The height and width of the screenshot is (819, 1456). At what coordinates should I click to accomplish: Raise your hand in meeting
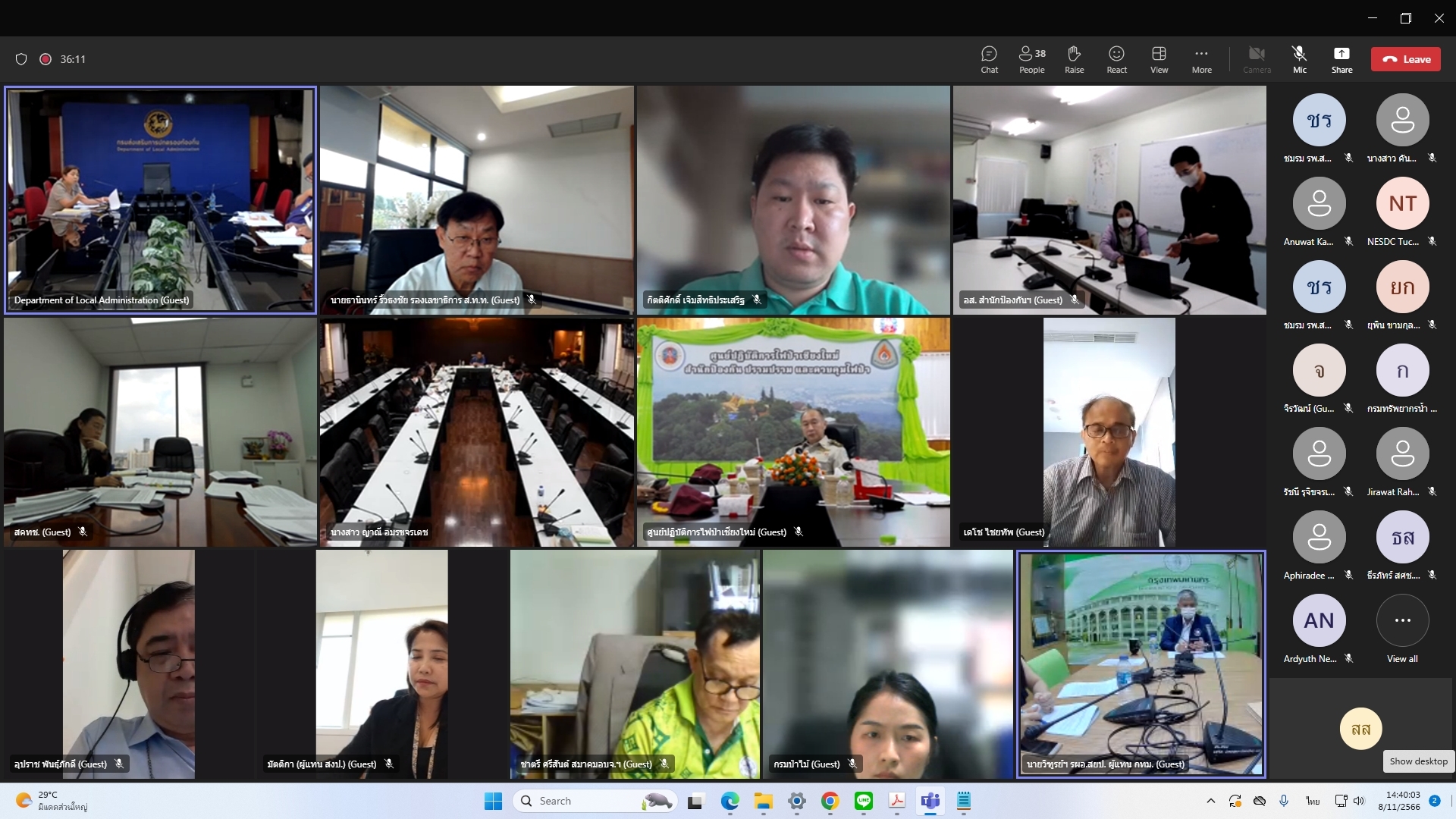tap(1074, 59)
